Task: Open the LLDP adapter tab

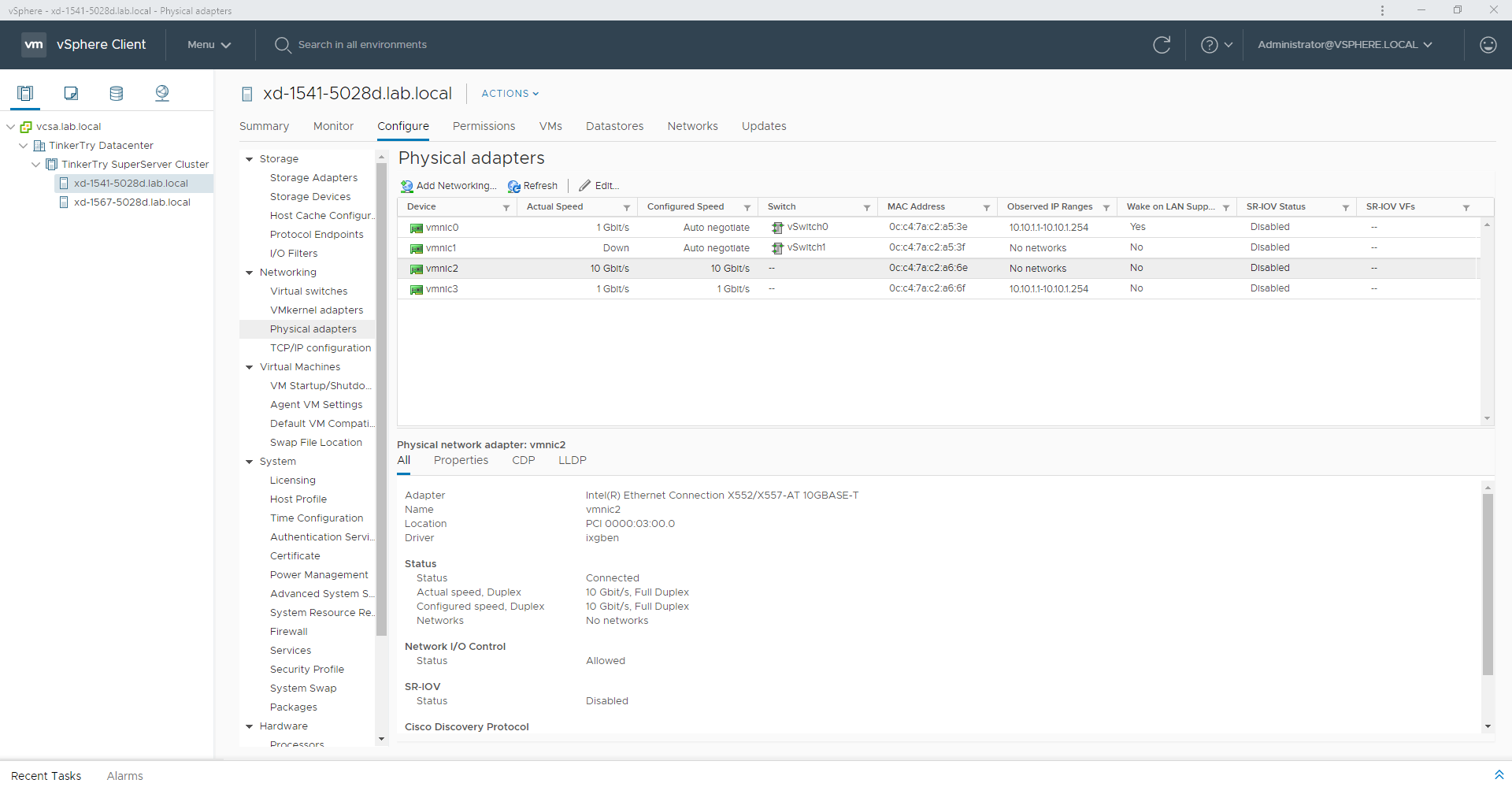Action: 573,460
